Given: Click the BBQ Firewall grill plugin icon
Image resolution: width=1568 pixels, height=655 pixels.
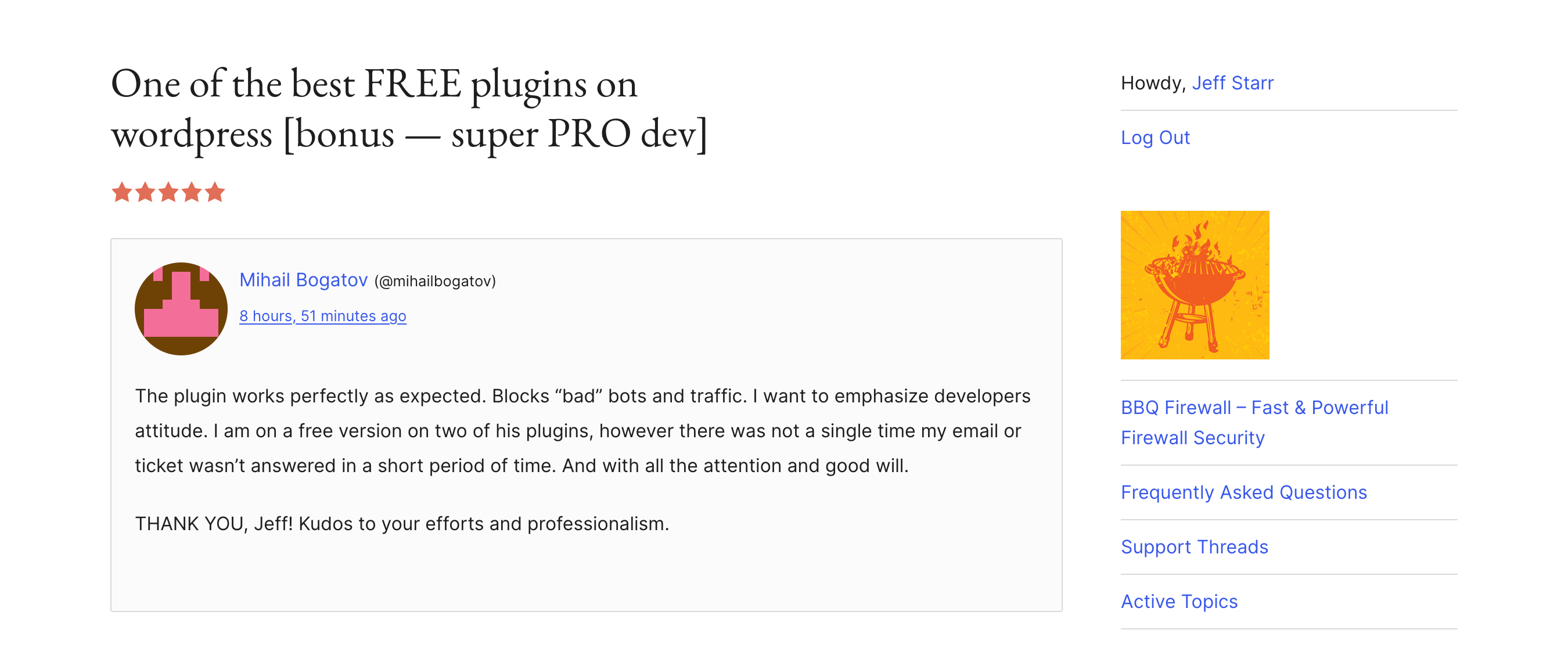Looking at the screenshot, I should pyautogui.click(x=1194, y=285).
